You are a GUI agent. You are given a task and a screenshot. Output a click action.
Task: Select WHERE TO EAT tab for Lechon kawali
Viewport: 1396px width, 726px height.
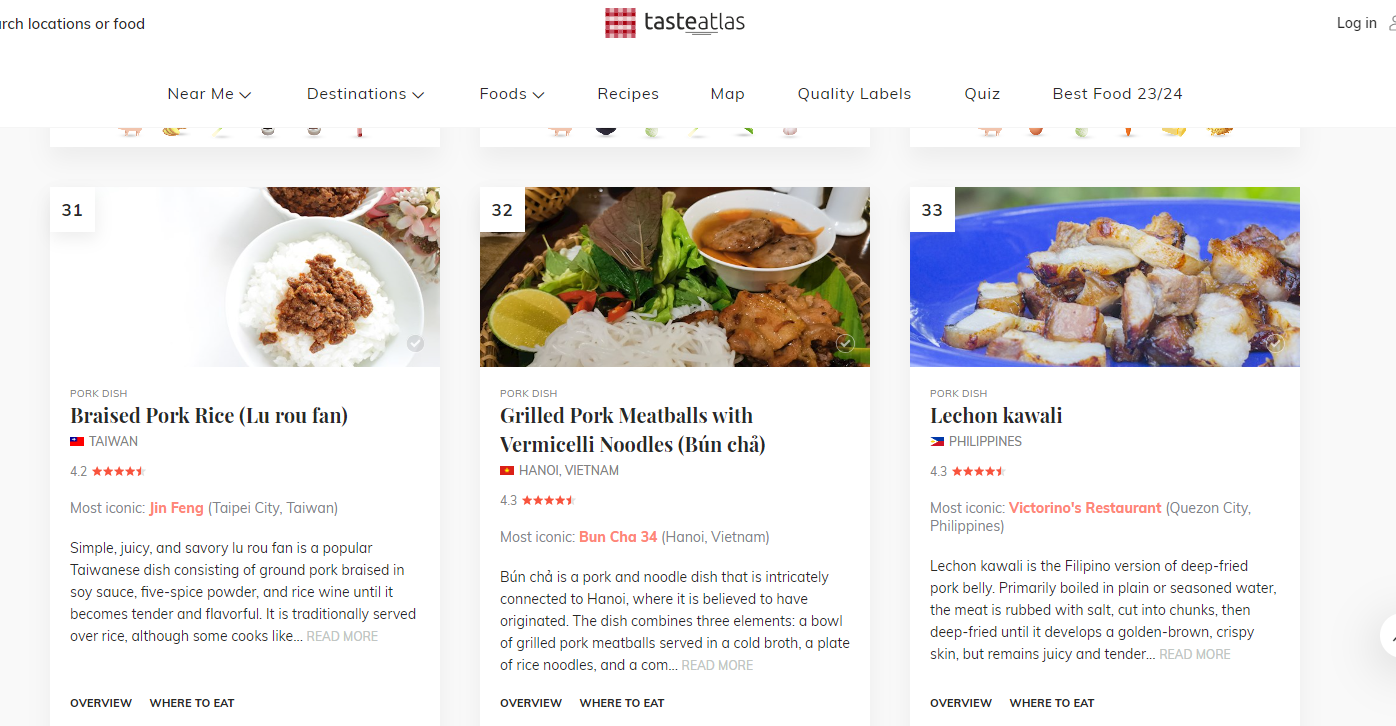tap(1052, 703)
